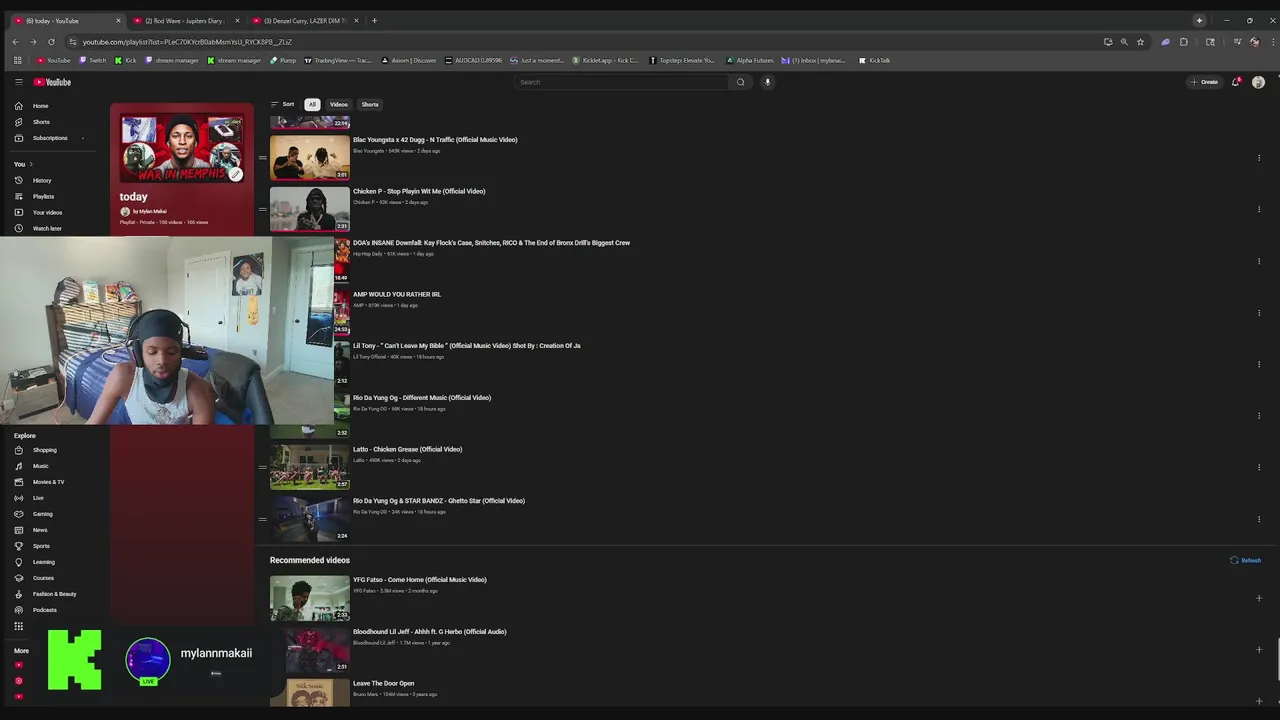
Task: Open the options menu for the AMP WOULD YOU RATHER row
Action: click(1259, 313)
